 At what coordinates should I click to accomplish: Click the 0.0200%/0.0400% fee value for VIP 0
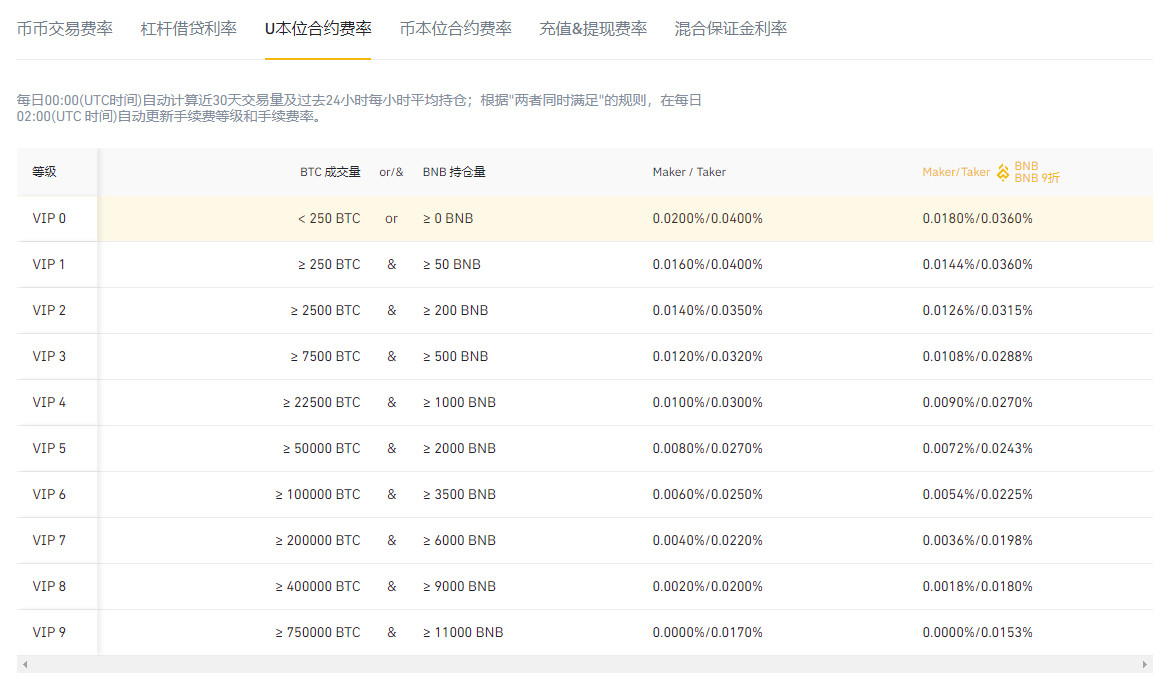click(707, 218)
